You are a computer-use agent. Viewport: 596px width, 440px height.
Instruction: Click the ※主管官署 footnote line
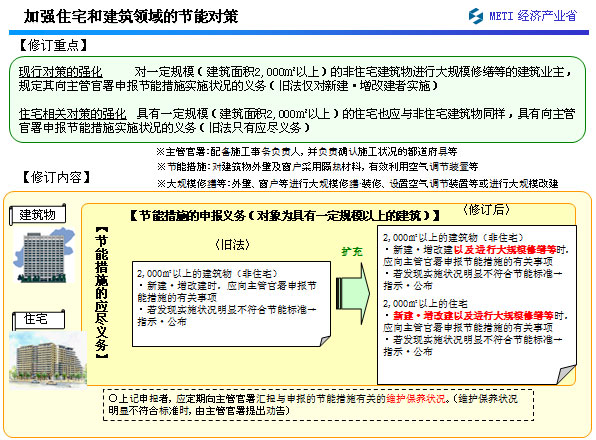(x=306, y=152)
